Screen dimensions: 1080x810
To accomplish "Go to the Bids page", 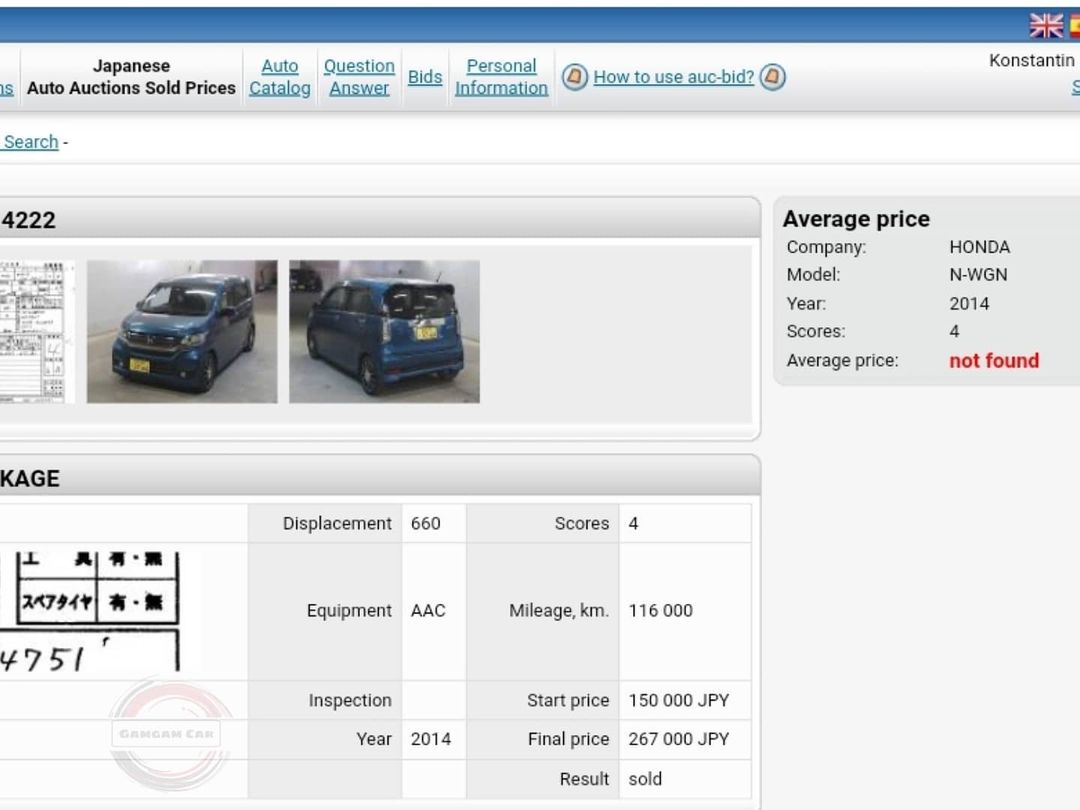I will (425, 76).
